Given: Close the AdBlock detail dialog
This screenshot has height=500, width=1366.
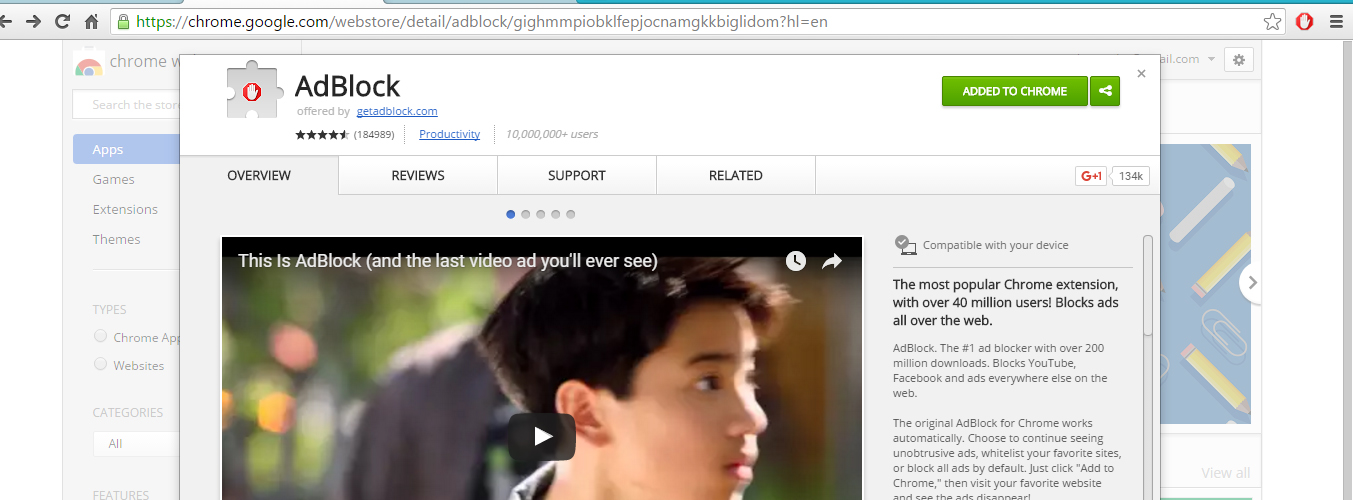Looking at the screenshot, I should (1142, 73).
